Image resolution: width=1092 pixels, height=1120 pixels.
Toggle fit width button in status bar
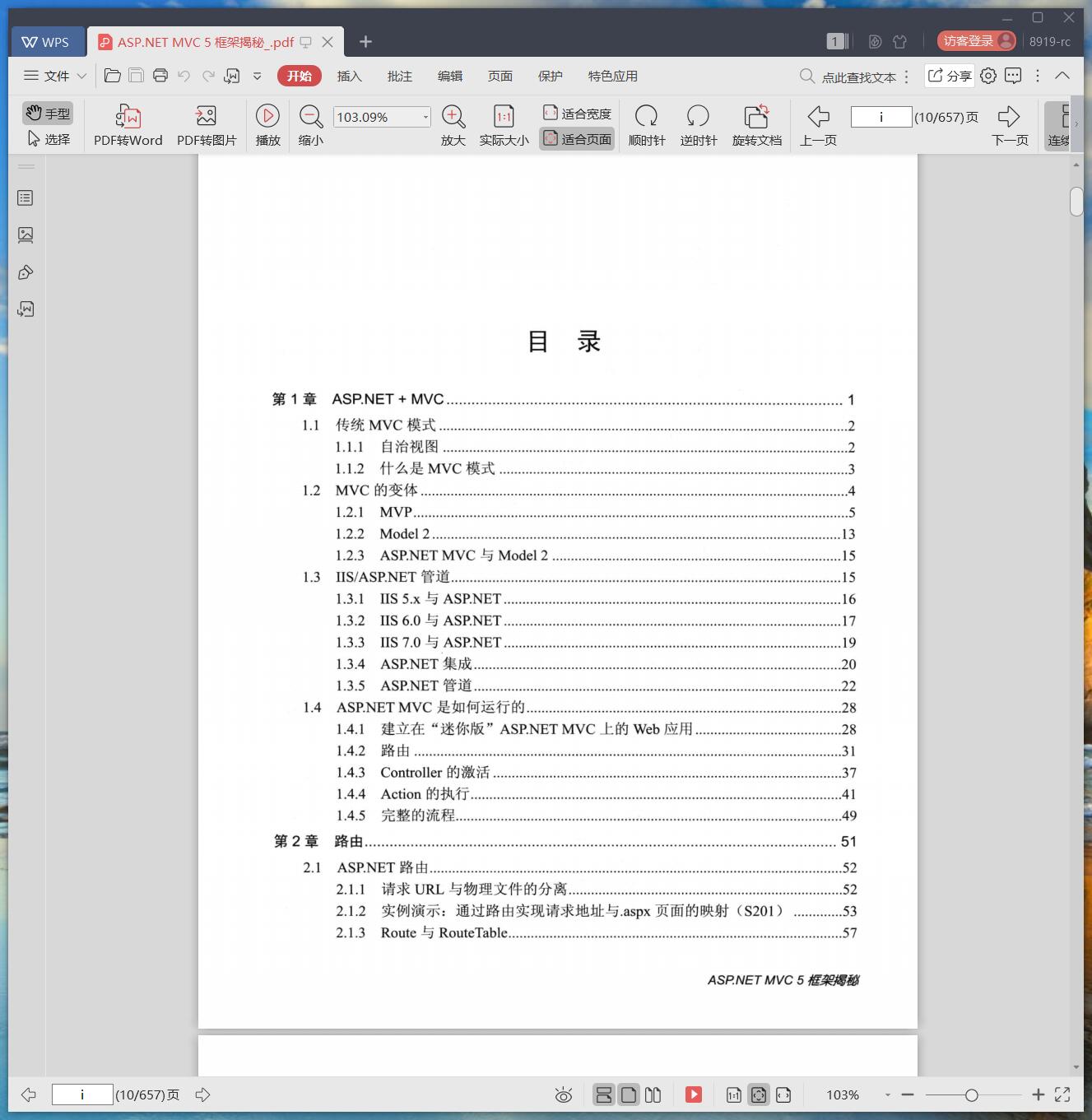[x=783, y=1094]
